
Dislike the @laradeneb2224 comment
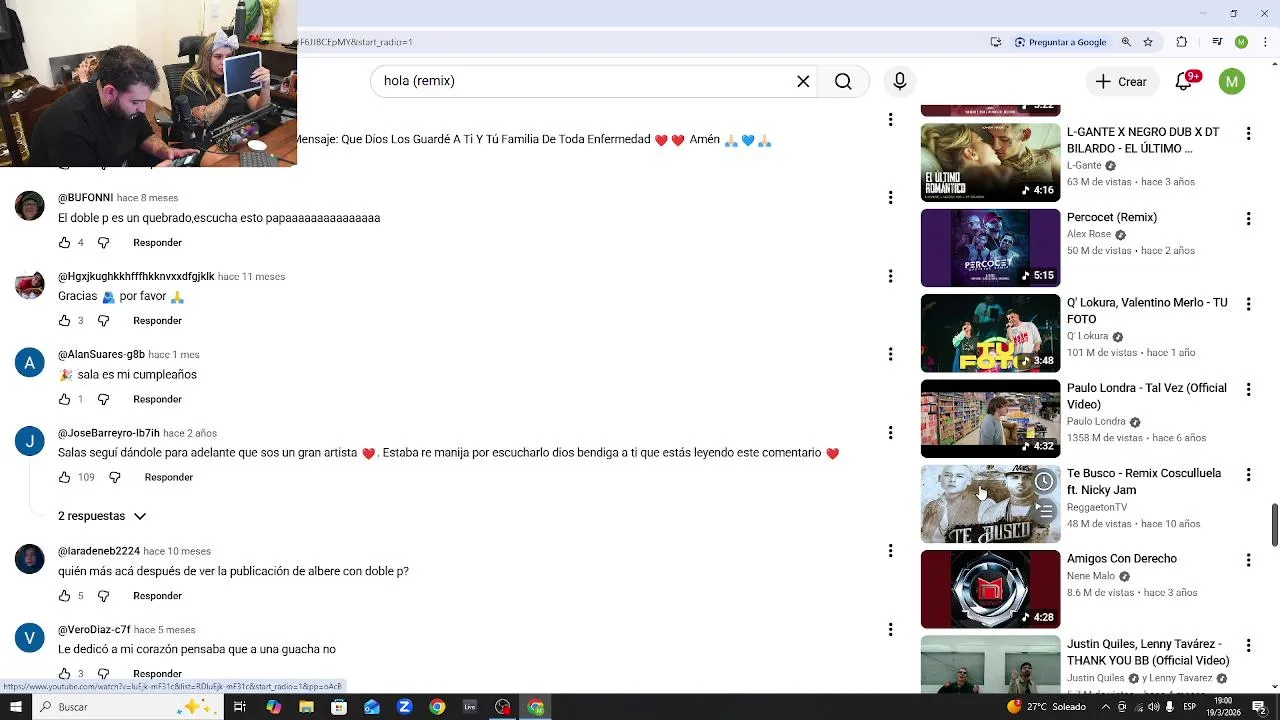pyautogui.click(x=103, y=596)
